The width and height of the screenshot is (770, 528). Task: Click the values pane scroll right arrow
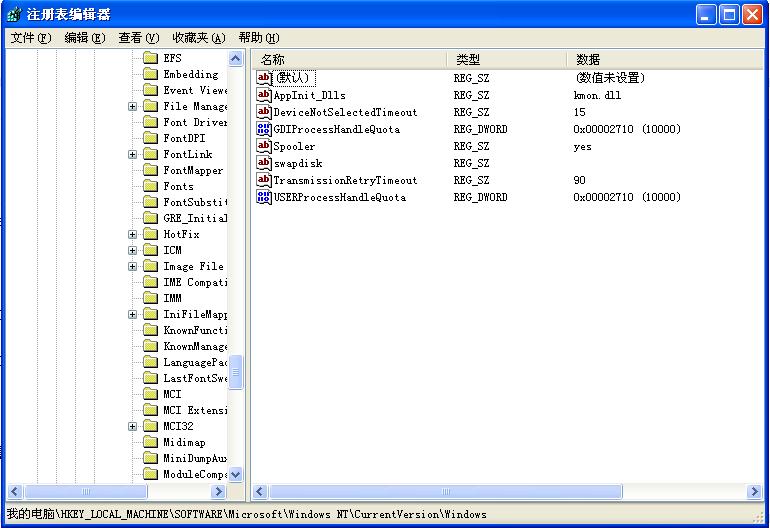(755, 491)
